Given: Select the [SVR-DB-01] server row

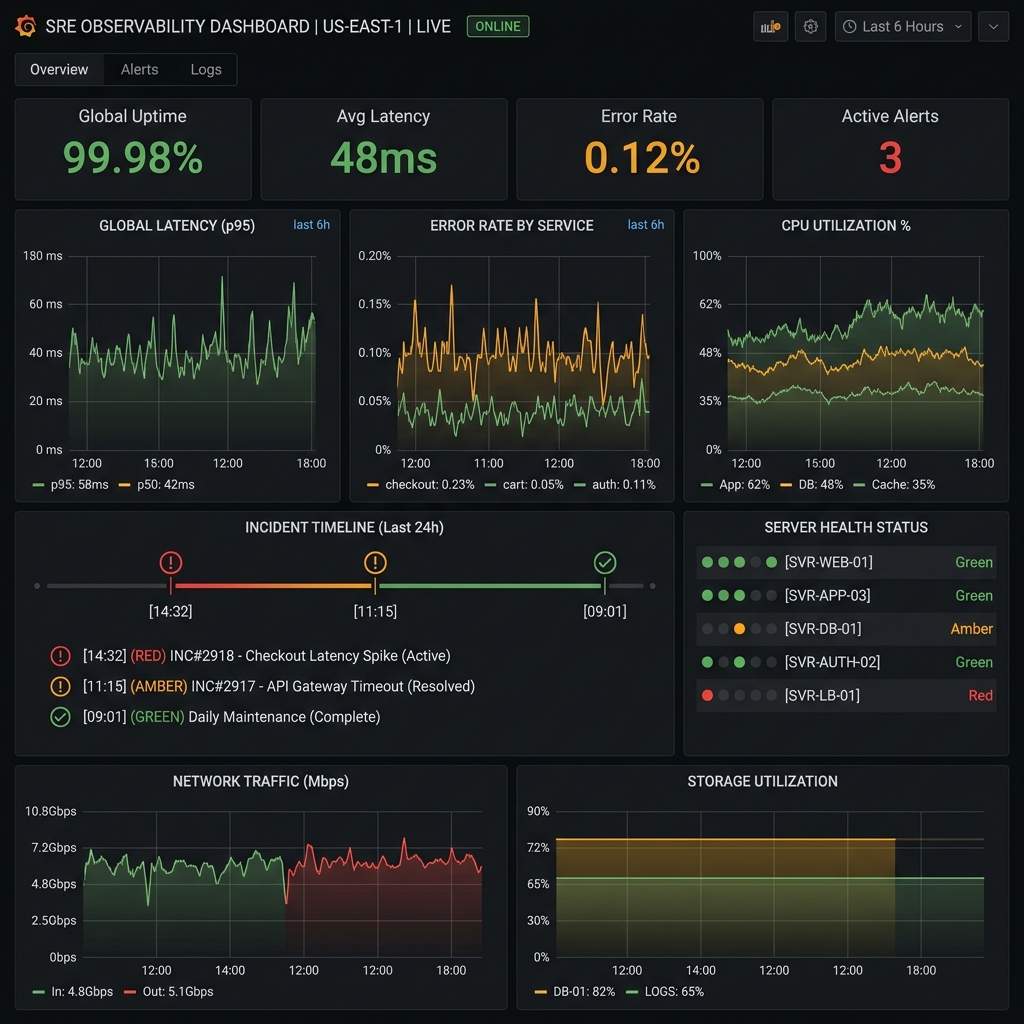Looking at the screenshot, I should 846,629.
